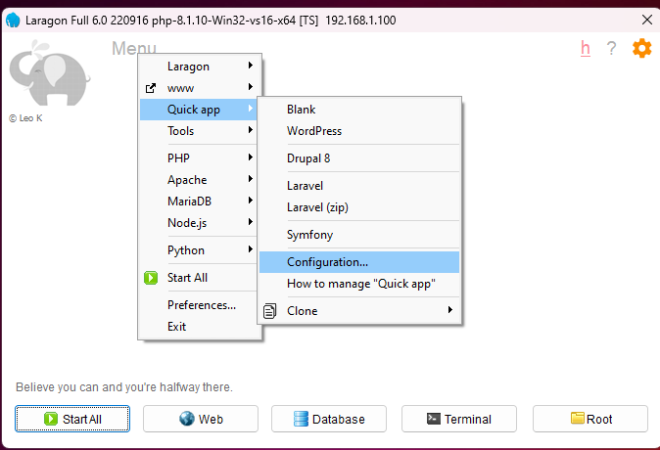Click the Leo K copyright text
Image resolution: width=660 pixels, height=450 pixels.
coord(26,118)
